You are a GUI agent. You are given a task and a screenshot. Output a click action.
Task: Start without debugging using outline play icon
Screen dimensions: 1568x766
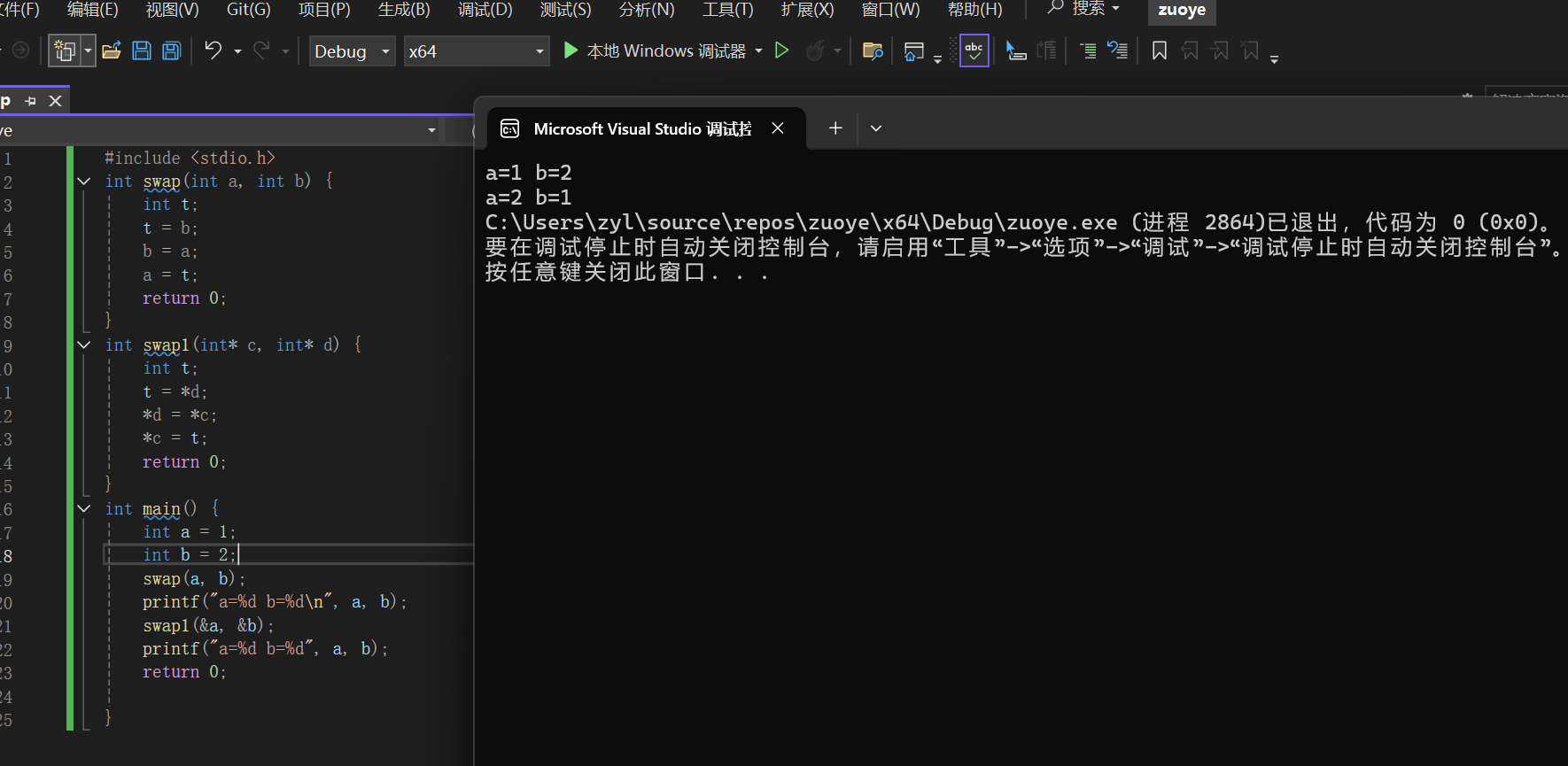(x=781, y=50)
